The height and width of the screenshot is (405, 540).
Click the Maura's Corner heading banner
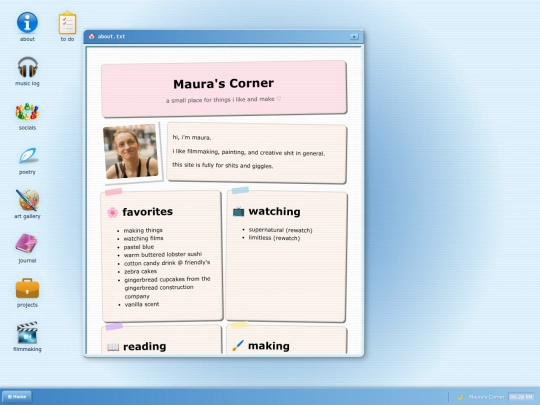coord(224,88)
